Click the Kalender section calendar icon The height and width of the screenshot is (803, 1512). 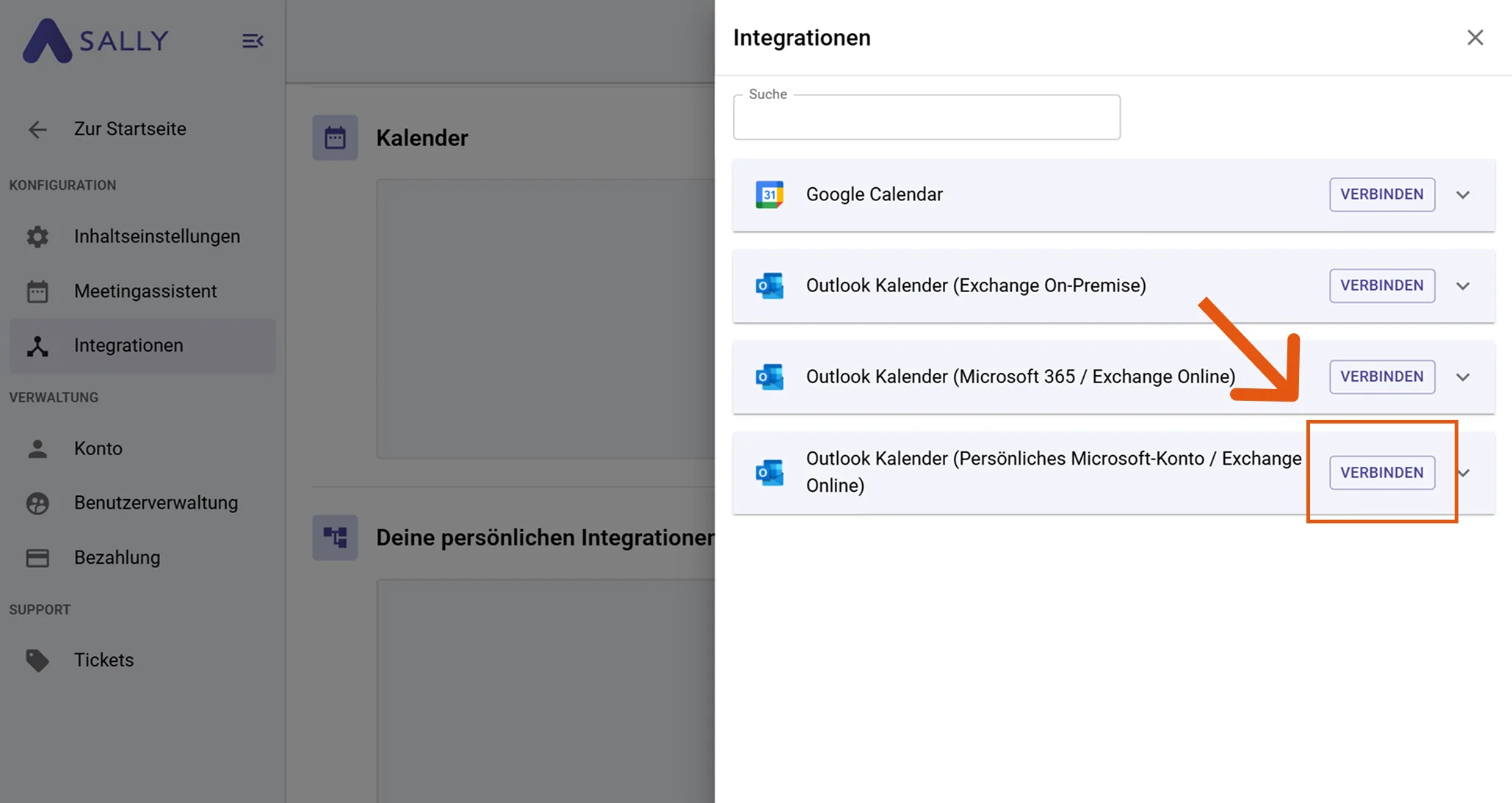click(335, 137)
